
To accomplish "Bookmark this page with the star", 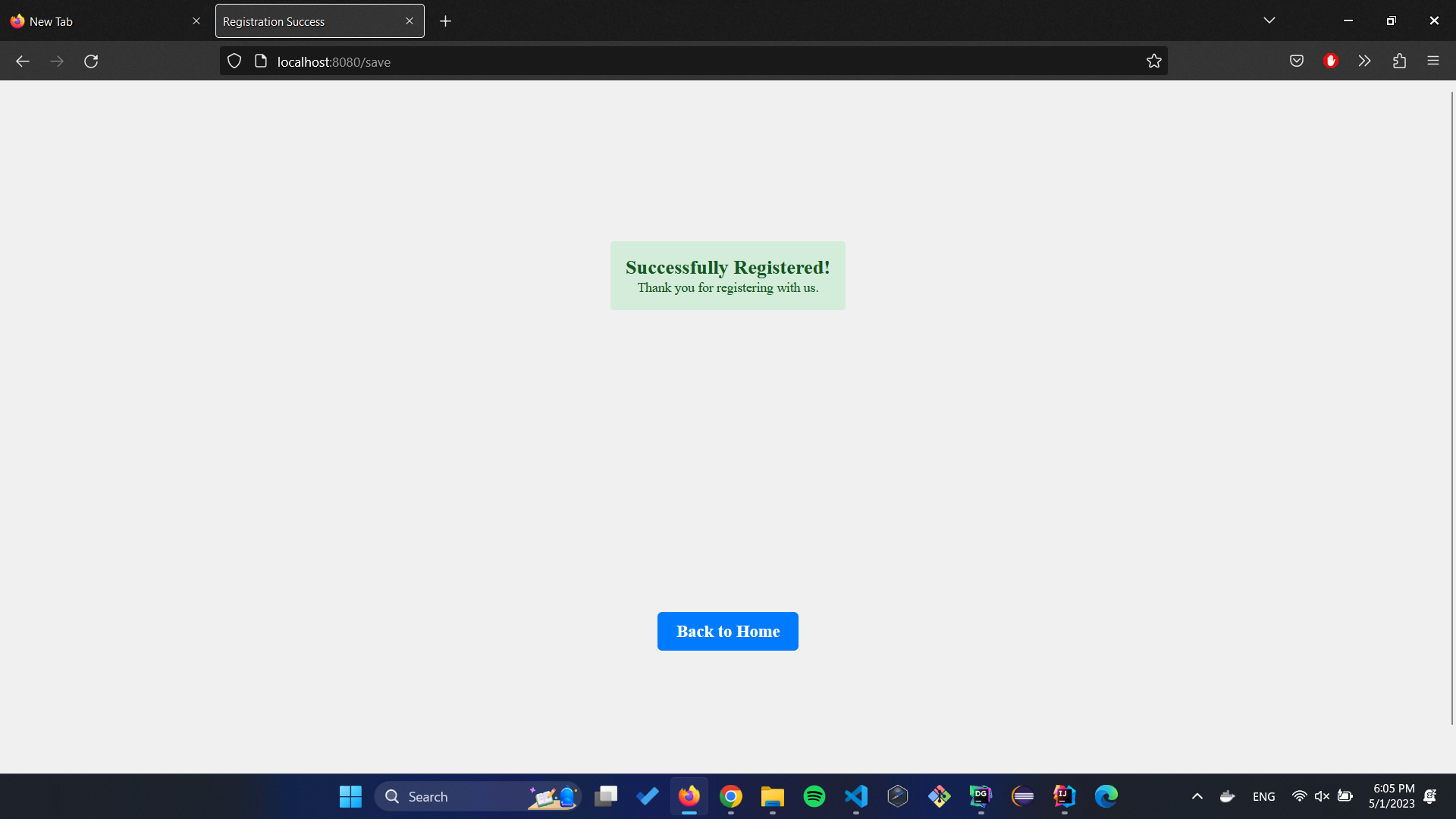I will tap(1154, 61).
